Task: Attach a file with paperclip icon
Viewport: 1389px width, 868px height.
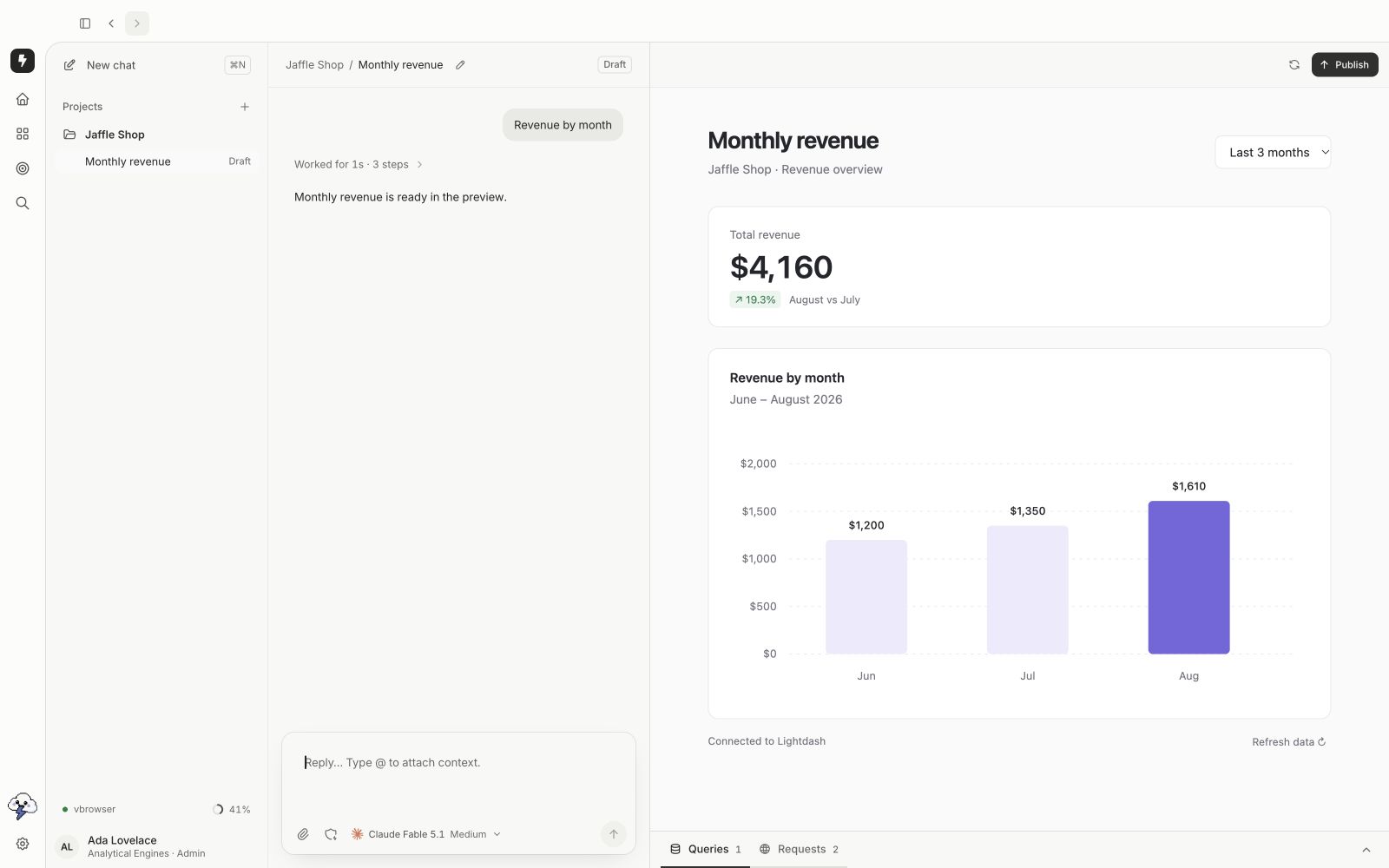Action: click(303, 834)
